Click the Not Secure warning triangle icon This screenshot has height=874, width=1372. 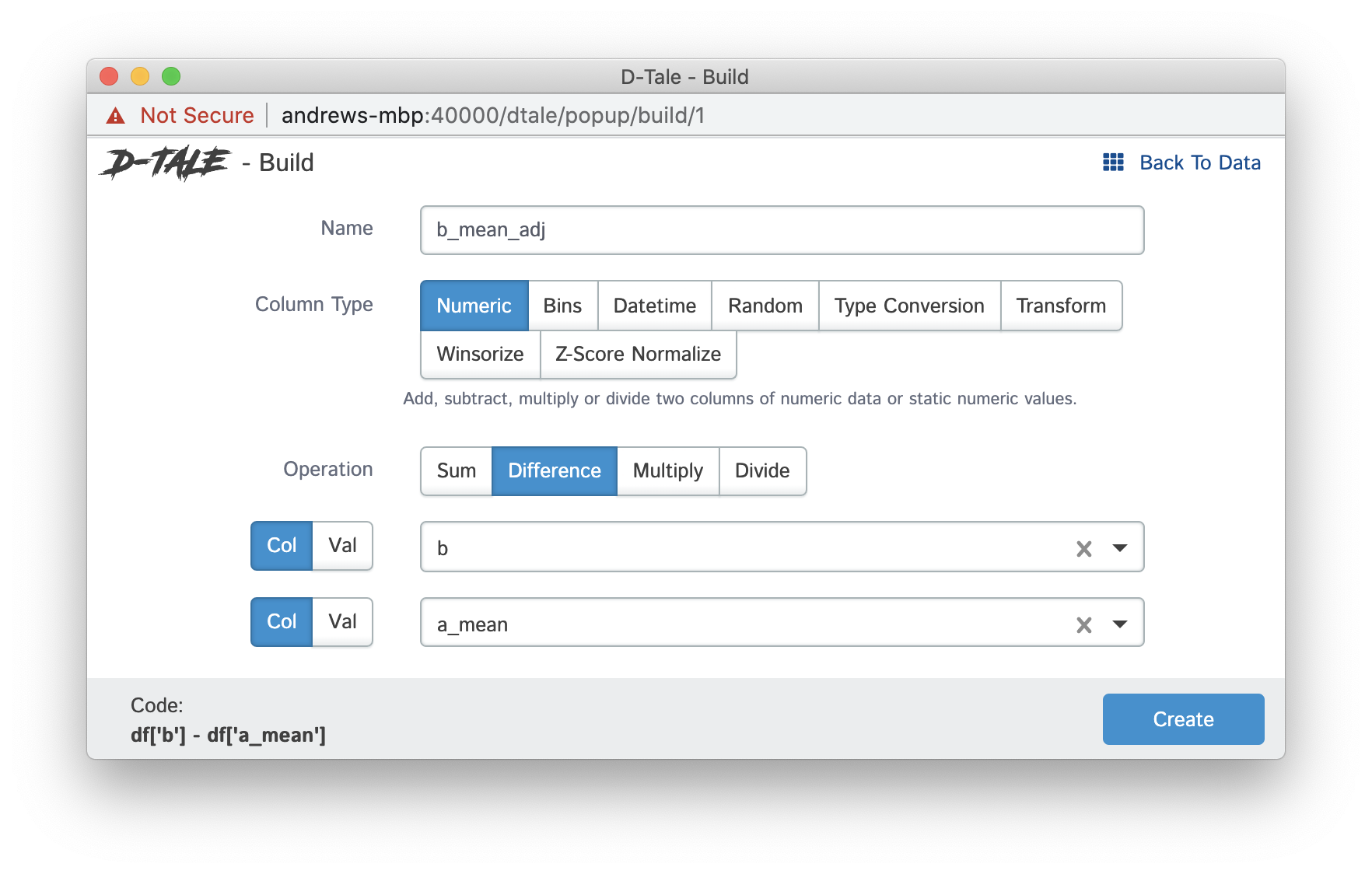pyautogui.click(x=116, y=116)
